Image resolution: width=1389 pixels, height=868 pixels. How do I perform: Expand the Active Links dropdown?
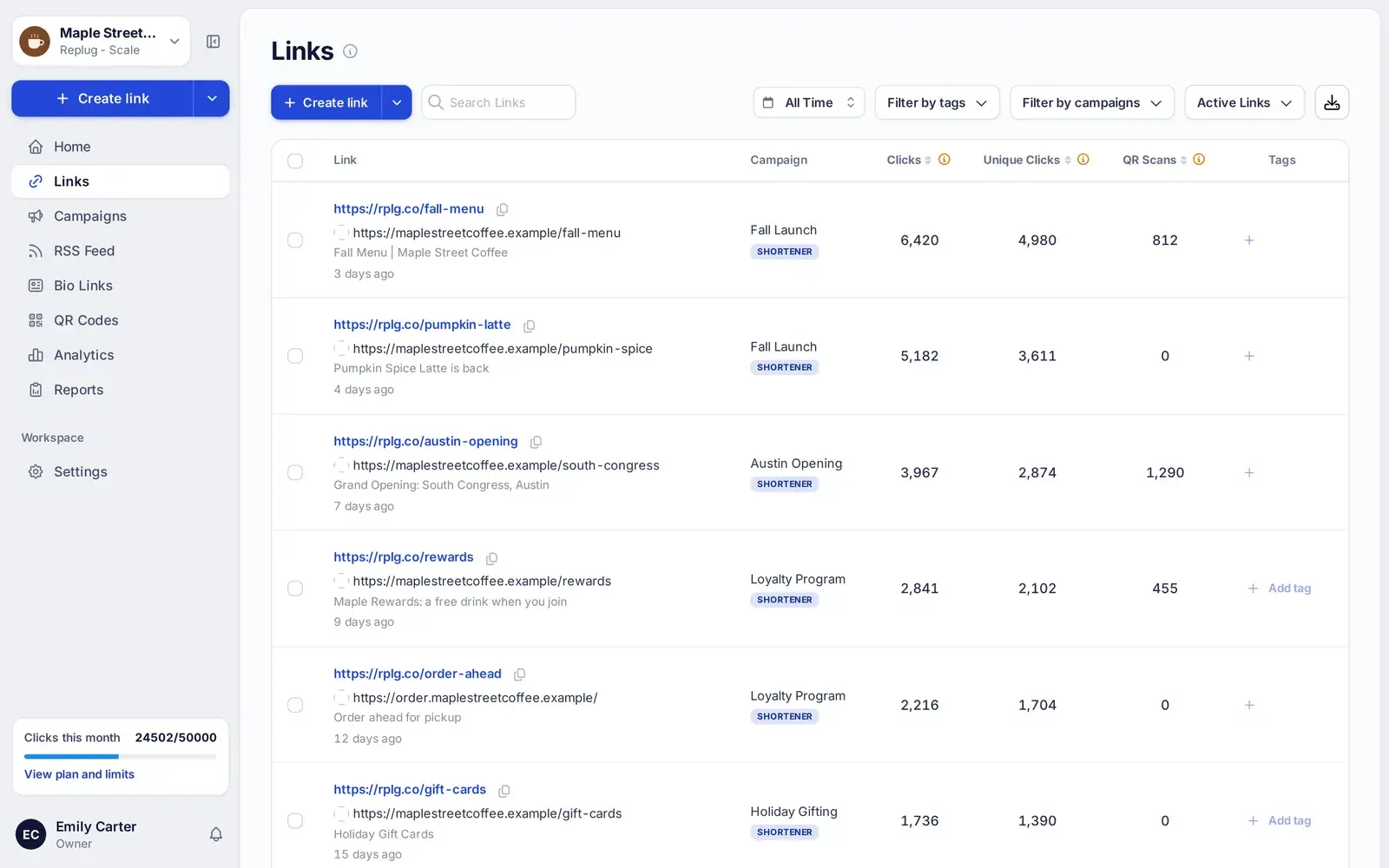point(1244,102)
